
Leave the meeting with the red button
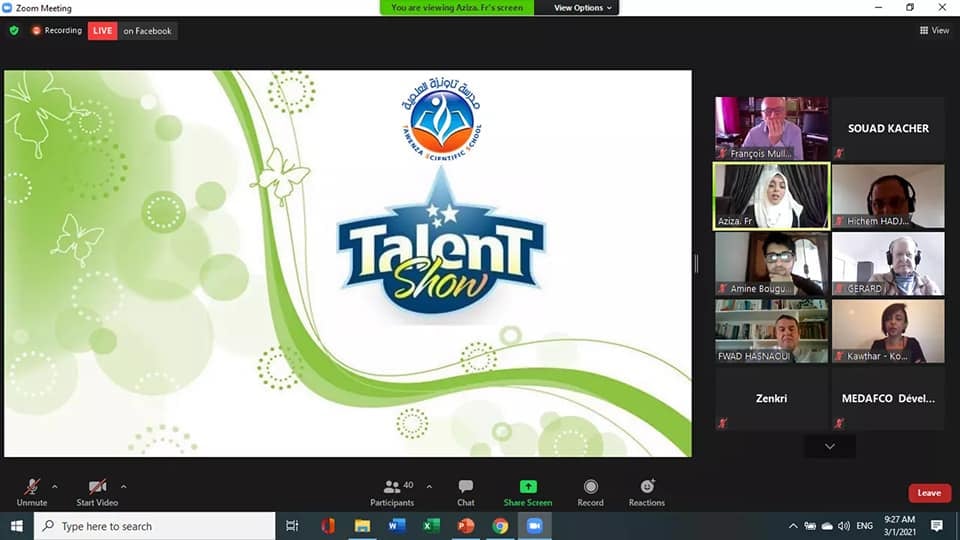[929, 493]
